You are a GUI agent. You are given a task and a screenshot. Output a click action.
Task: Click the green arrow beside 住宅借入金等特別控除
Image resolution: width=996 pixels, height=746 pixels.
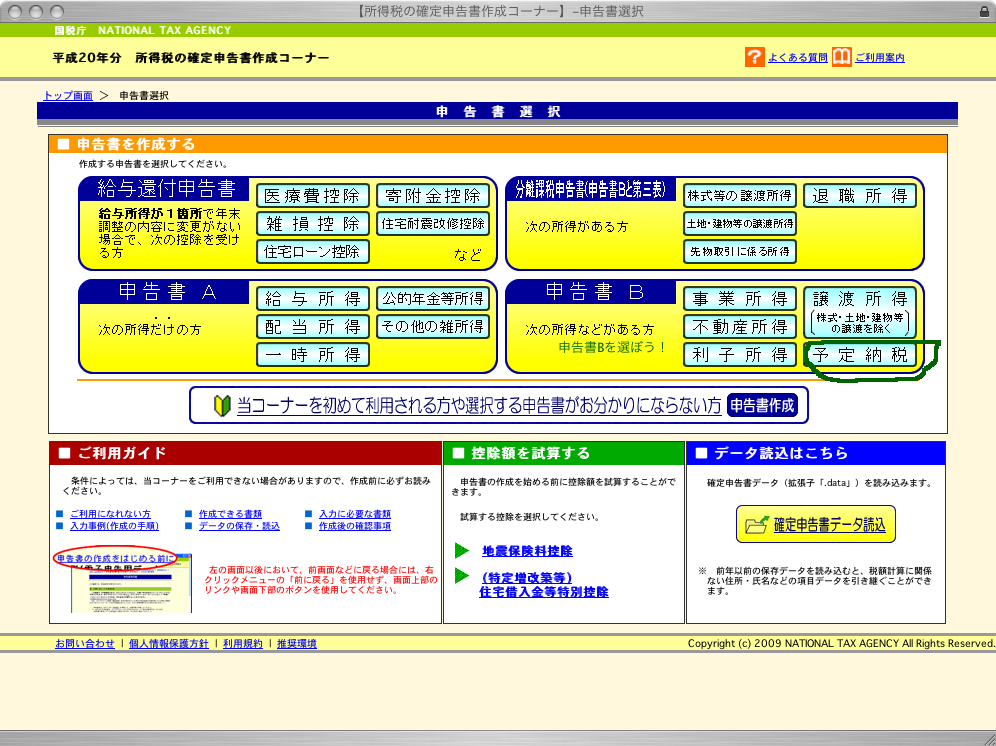tap(461, 576)
